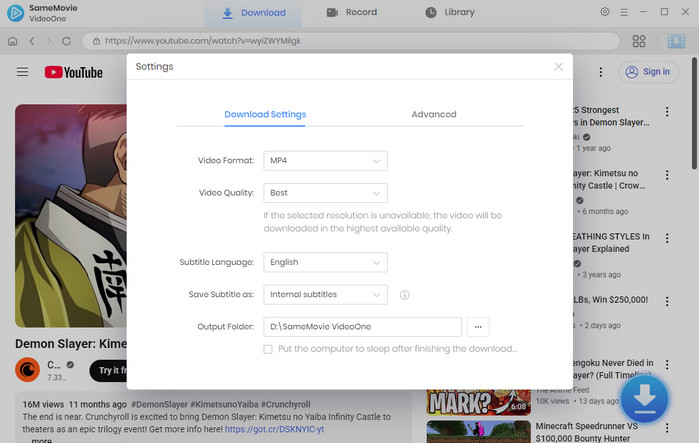Open settings via the top gear icon
Viewport: 699px width, 443px height.
click(x=604, y=12)
